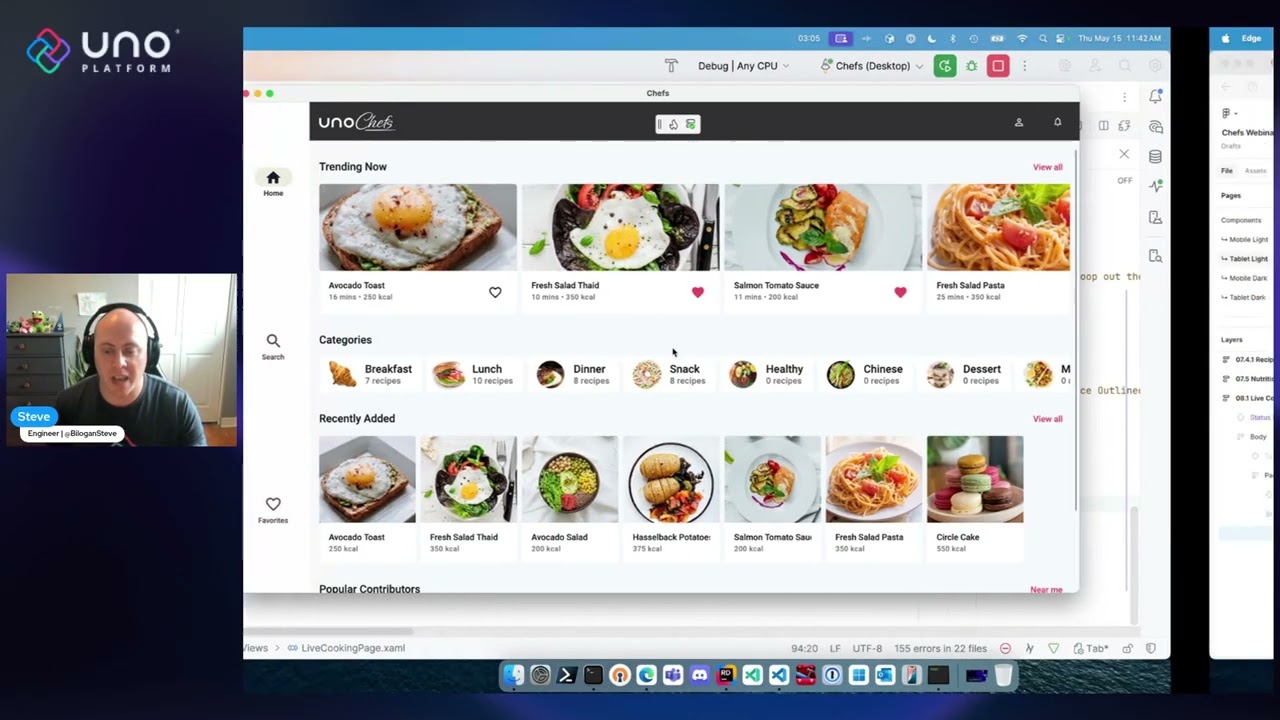
Task: Stop the running app with red stop button
Action: tap(998, 66)
